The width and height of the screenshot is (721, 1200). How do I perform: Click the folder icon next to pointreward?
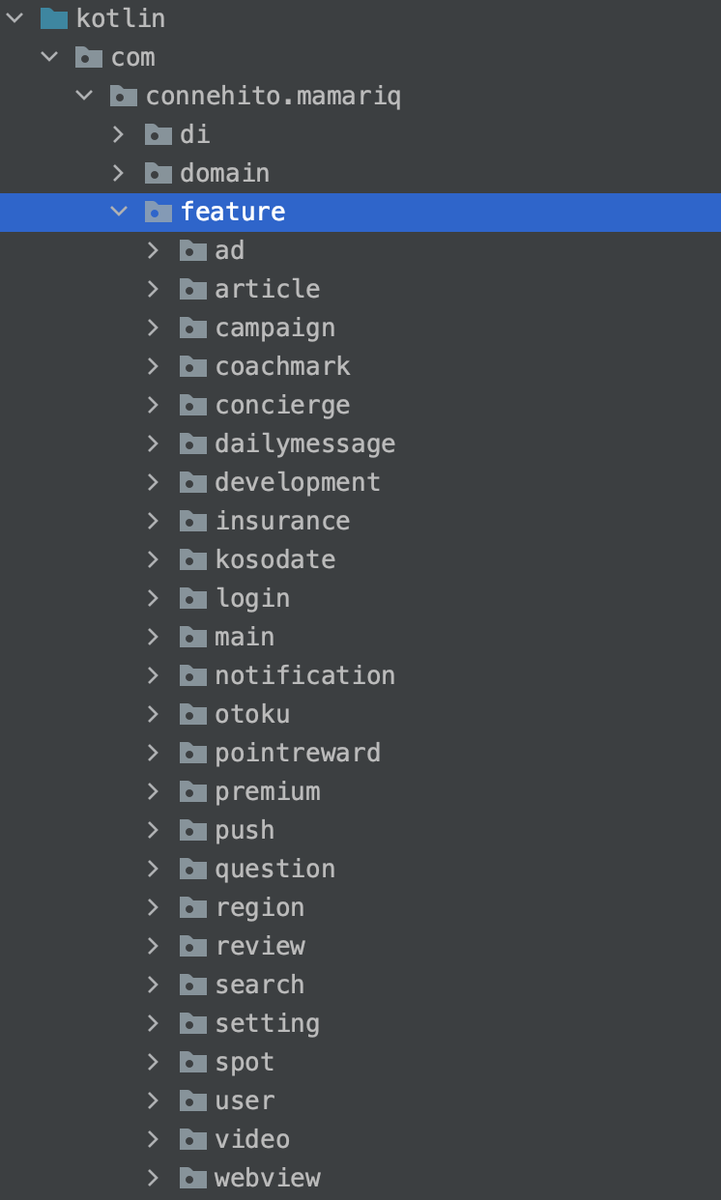click(193, 752)
